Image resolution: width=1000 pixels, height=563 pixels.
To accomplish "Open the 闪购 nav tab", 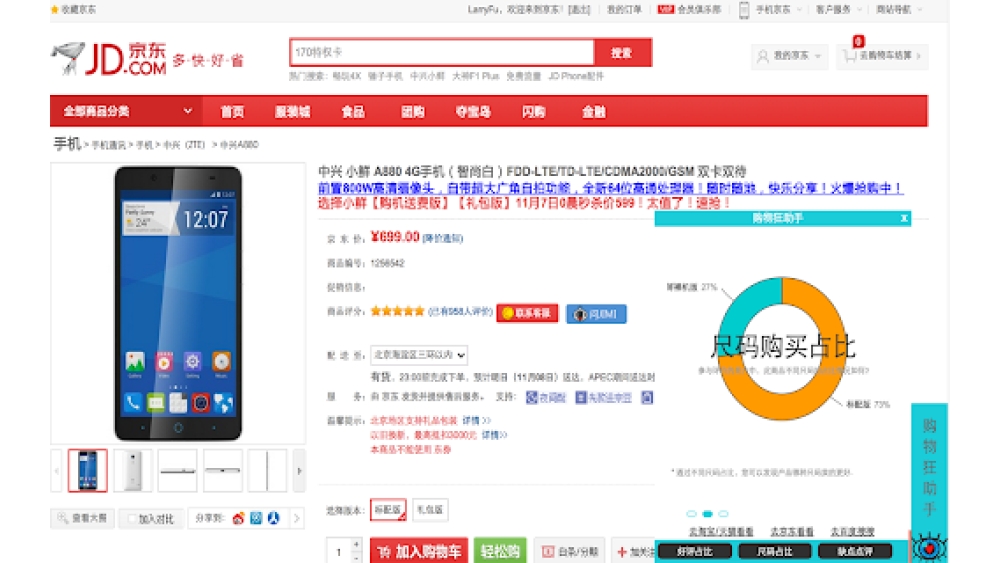I will click(x=533, y=112).
